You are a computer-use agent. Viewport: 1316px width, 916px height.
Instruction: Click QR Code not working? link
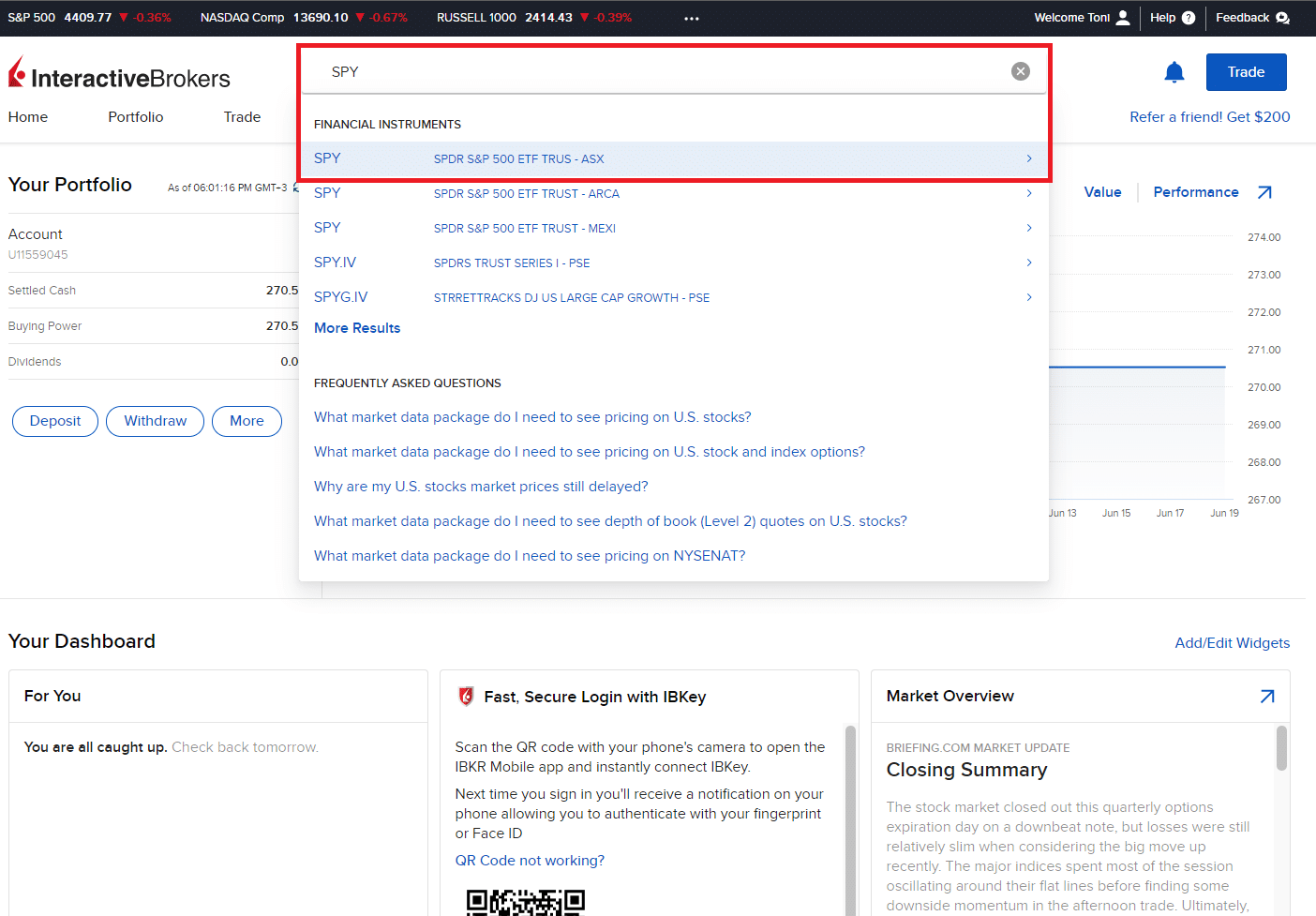(x=530, y=861)
